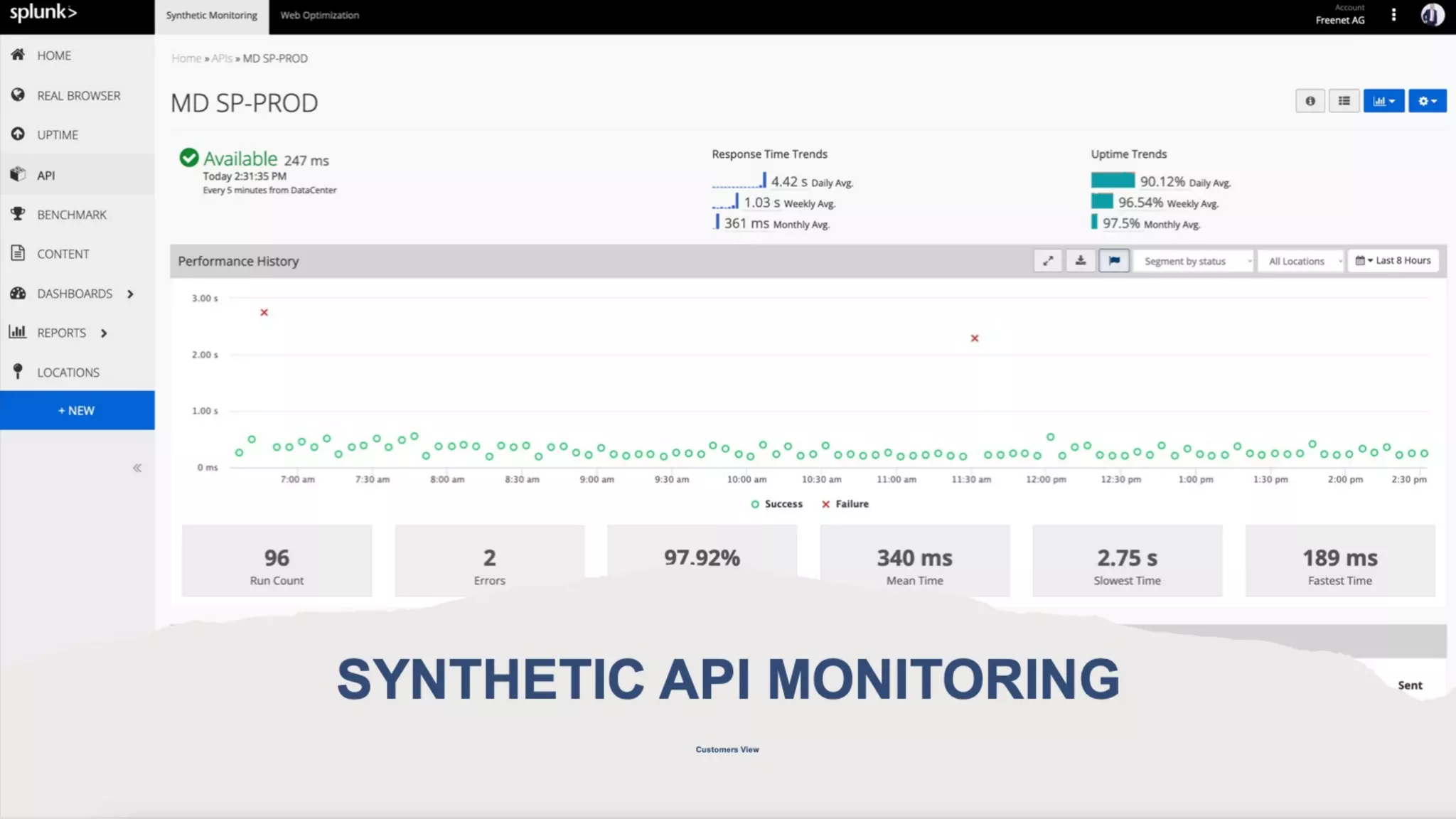Image resolution: width=1456 pixels, height=819 pixels.
Task: Open the gear settings dropdown
Action: (x=1427, y=101)
